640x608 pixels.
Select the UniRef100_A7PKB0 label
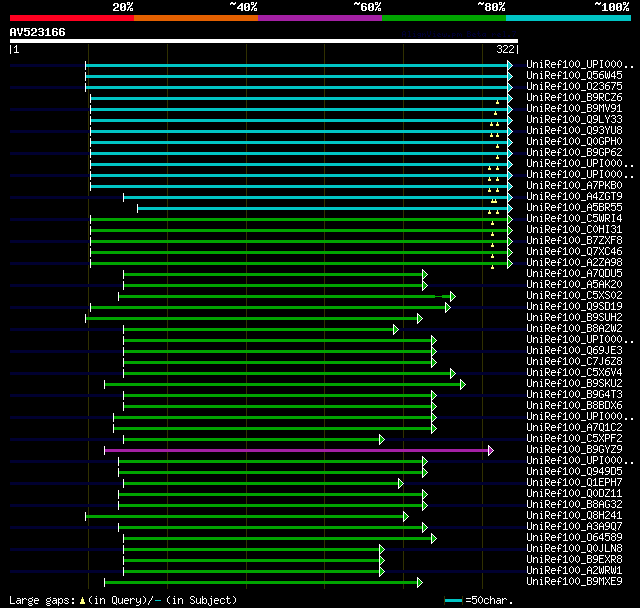[x=574, y=186]
